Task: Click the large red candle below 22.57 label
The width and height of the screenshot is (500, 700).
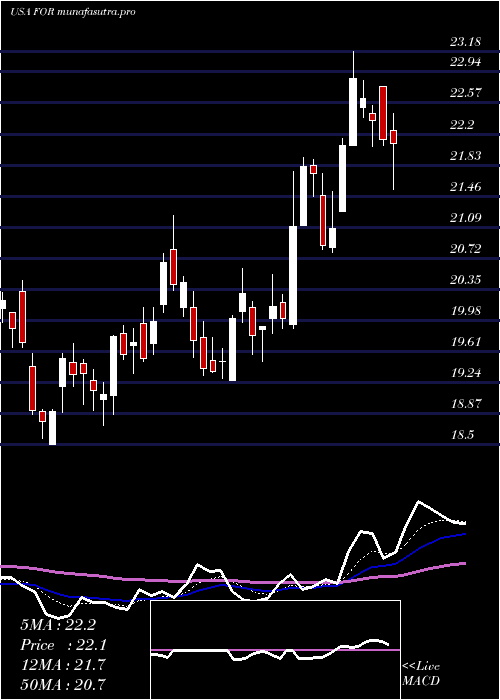Action: [x=383, y=113]
